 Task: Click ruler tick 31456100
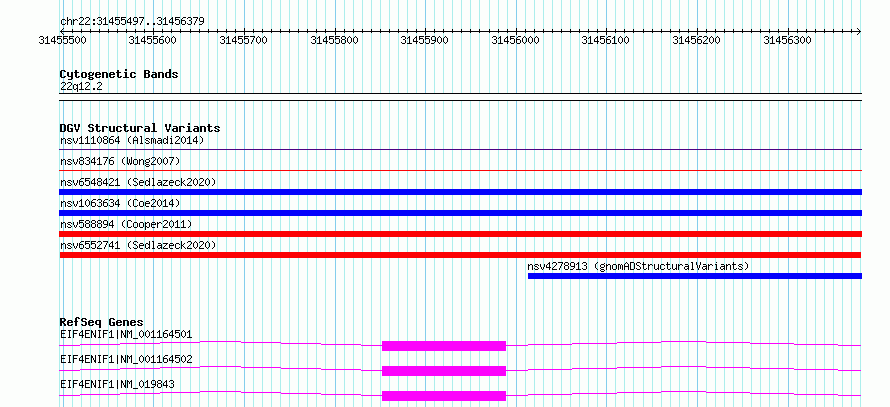click(606, 40)
